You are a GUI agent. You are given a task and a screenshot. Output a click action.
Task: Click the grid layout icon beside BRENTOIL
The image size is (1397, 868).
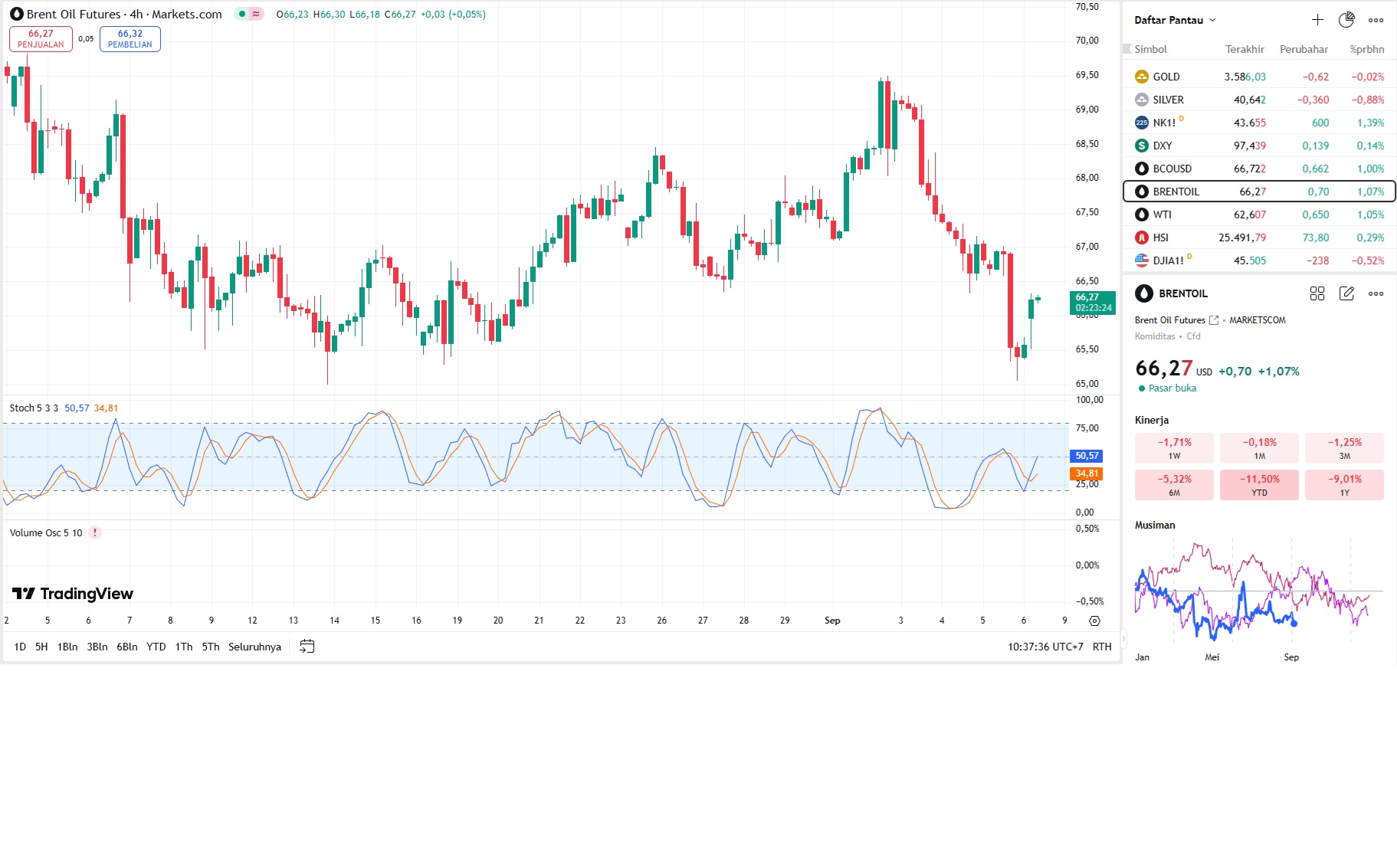tap(1317, 293)
